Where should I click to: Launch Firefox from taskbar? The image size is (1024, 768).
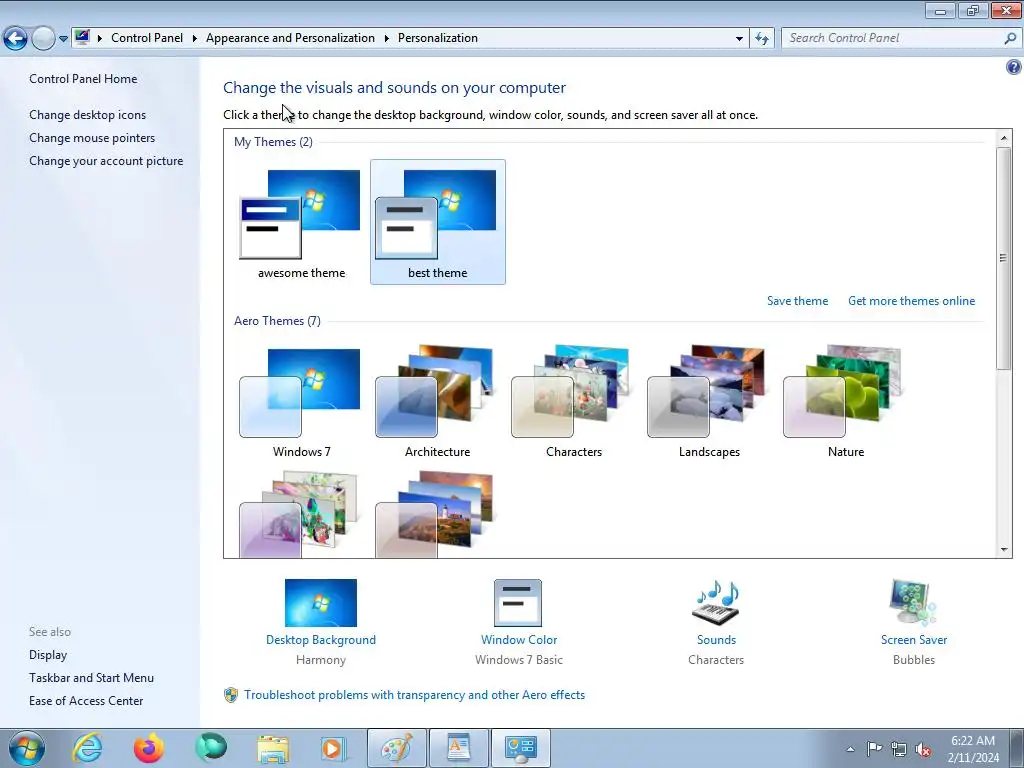click(x=149, y=748)
